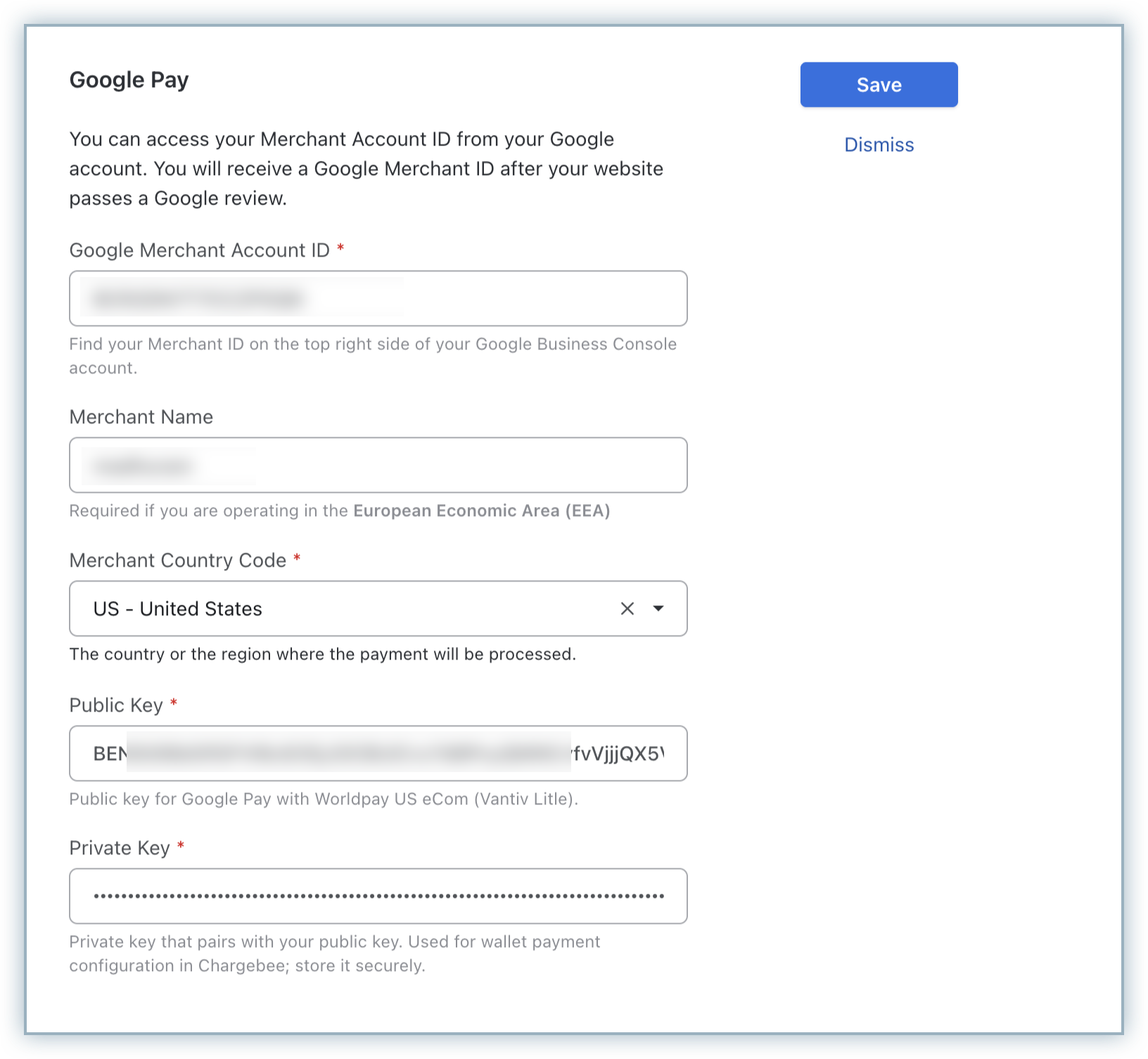1148x1059 pixels.
Task: Expand the Merchant Country Code dropdown arrow
Action: pyautogui.click(x=658, y=608)
